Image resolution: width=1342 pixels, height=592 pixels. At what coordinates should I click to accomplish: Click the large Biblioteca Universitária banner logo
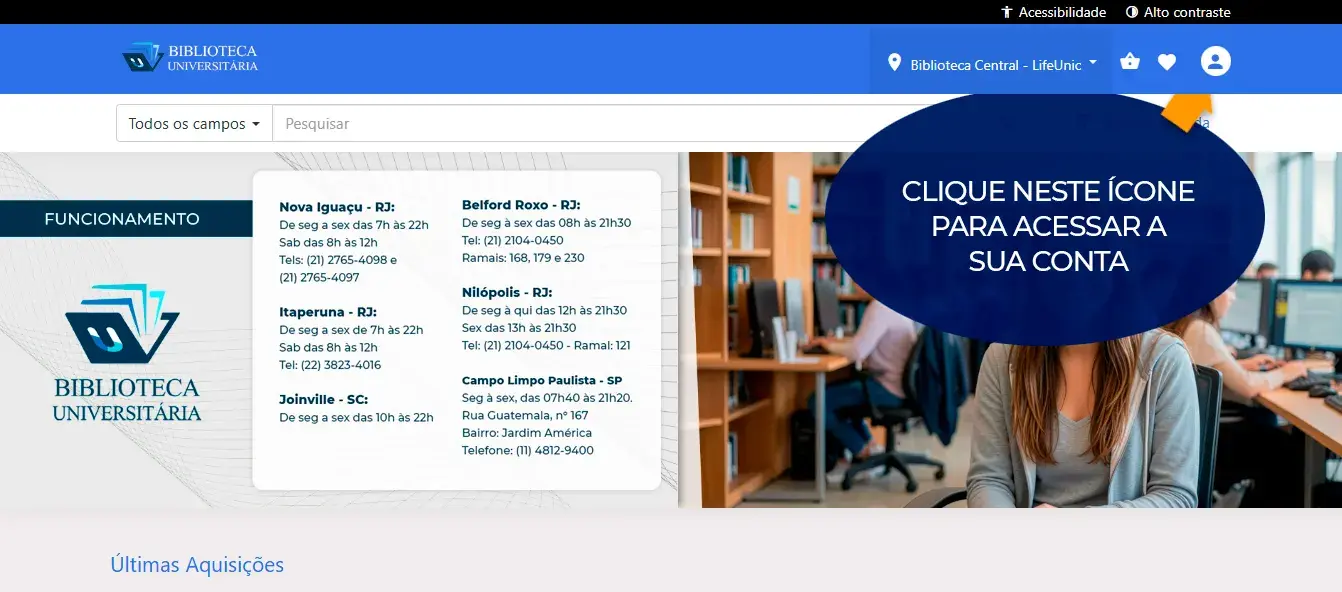tap(125, 352)
